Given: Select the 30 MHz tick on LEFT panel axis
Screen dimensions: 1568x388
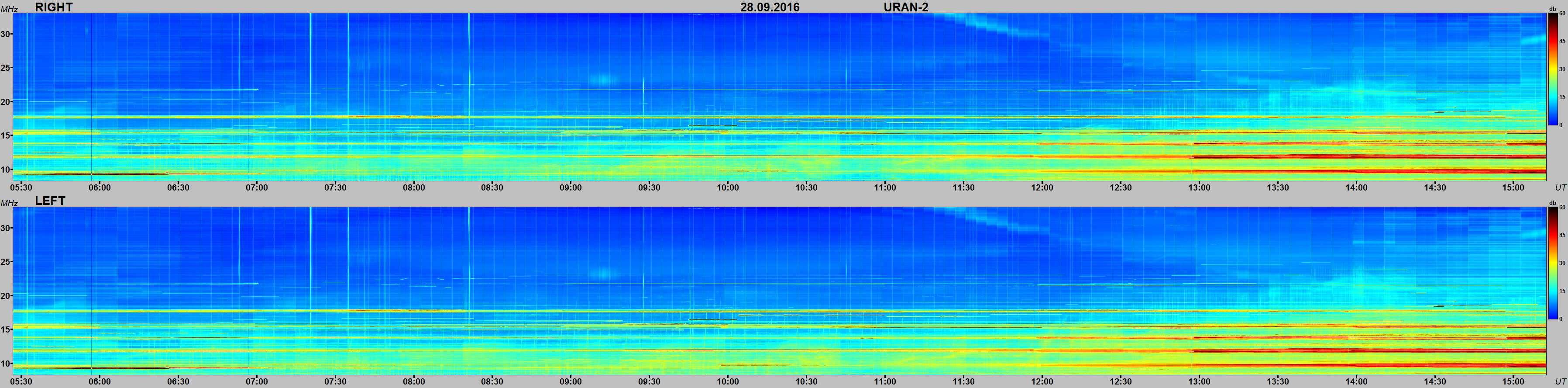Looking at the screenshot, I should tap(6, 229).
